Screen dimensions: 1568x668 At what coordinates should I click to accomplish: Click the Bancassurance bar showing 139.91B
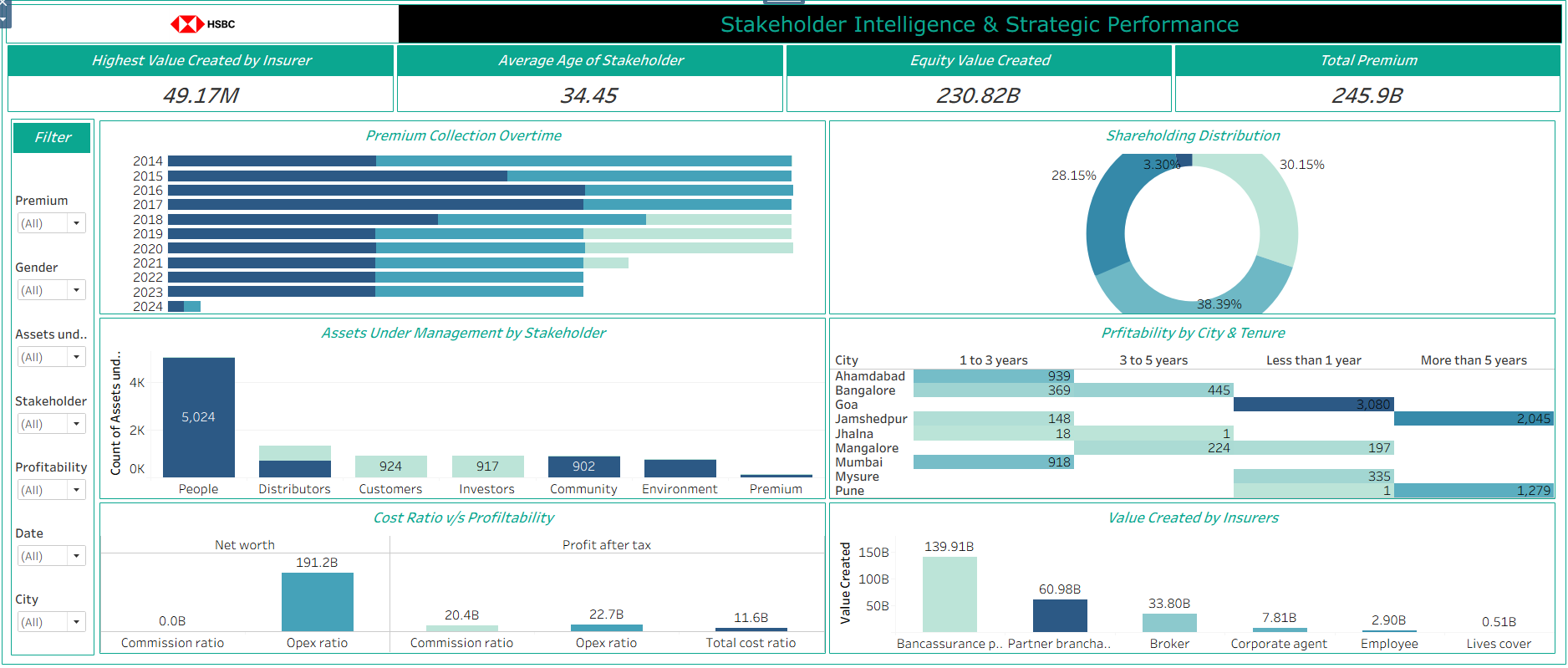coord(949,594)
